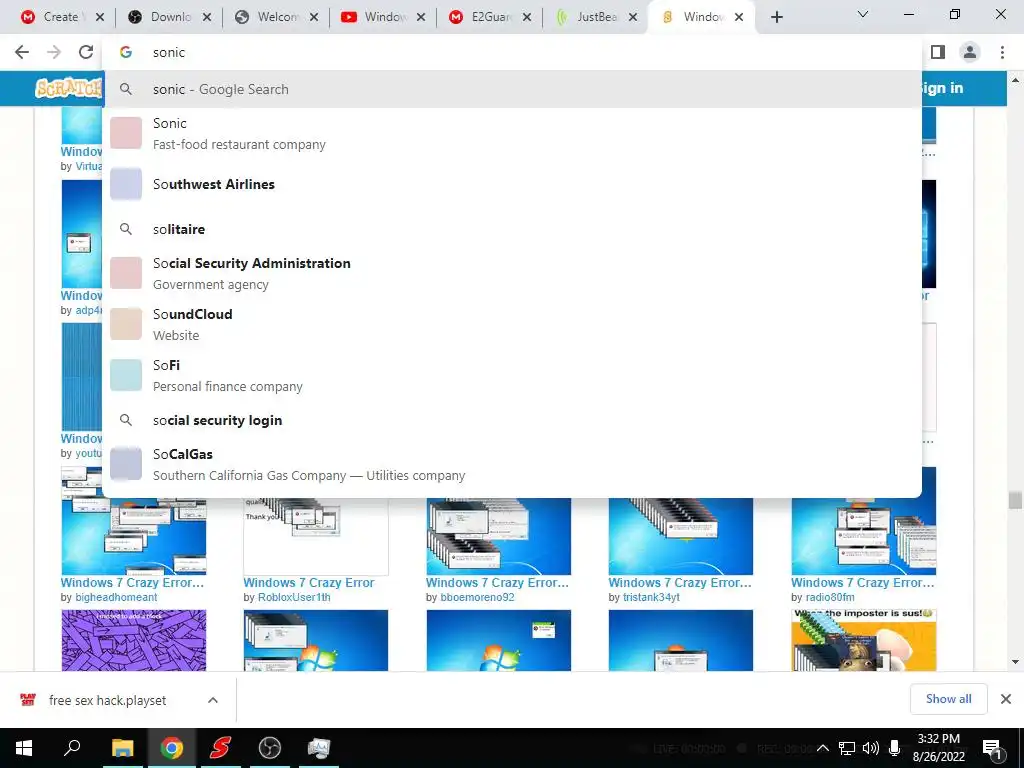
Task: Open author link tristank34yt
Action: coord(651,598)
